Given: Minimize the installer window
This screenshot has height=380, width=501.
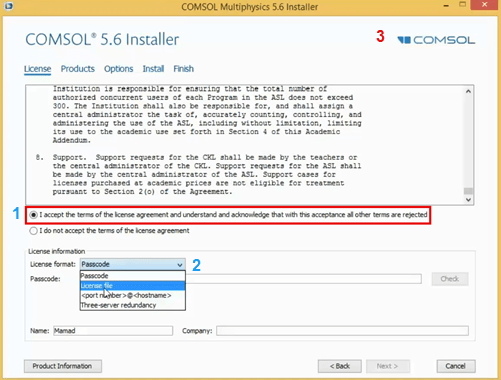Looking at the screenshot, I should (446, 5).
